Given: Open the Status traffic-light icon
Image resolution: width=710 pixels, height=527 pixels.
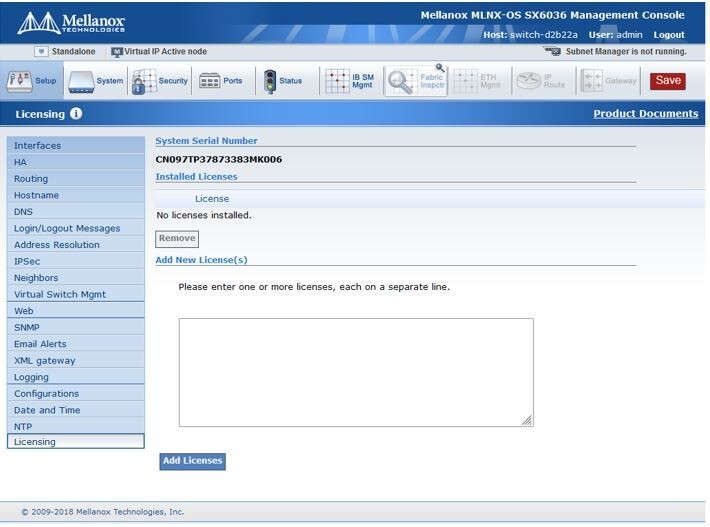Looking at the screenshot, I should pyautogui.click(x=270, y=81).
